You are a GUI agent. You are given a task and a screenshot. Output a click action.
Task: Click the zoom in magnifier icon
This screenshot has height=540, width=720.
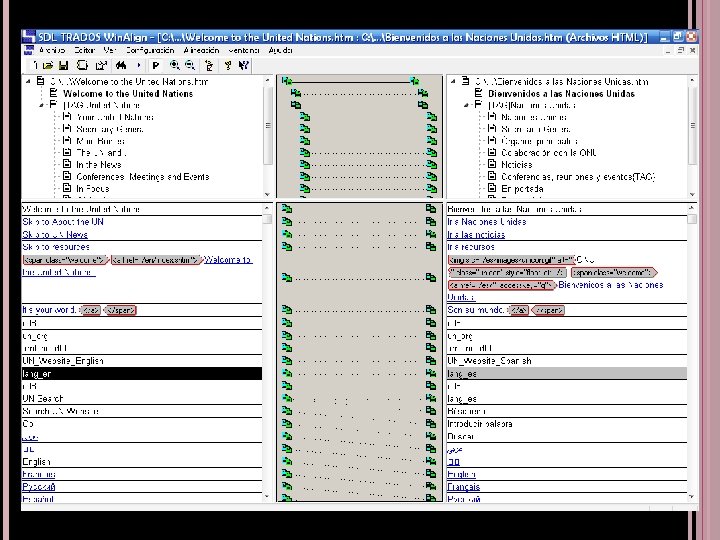tap(174, 66)
